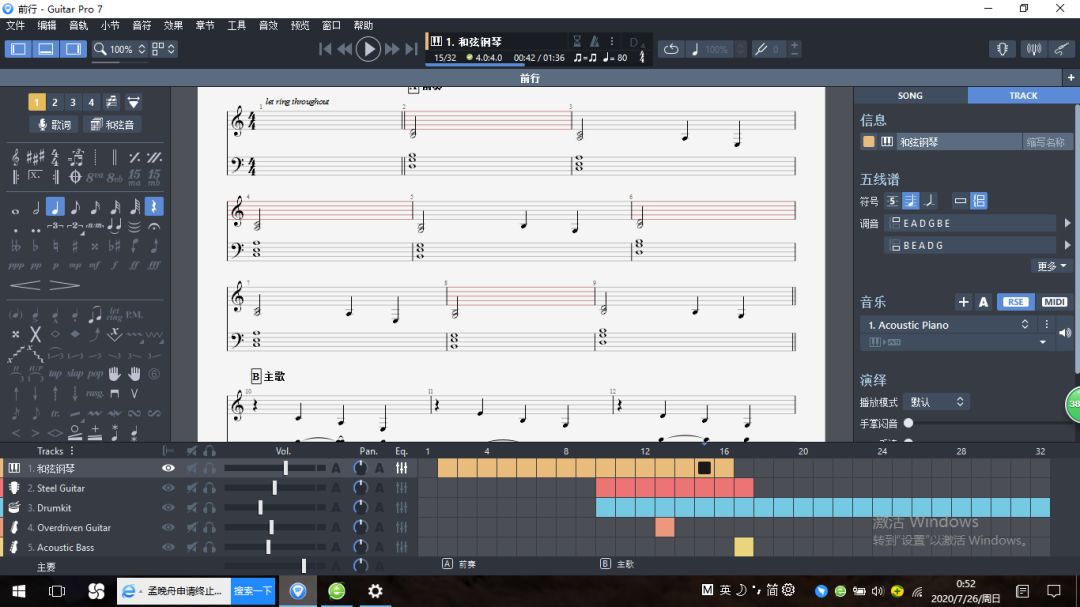Adjust the Acoustic Bass volume slider
This screenshot has width=1080, height=607.
pos(268,547)
